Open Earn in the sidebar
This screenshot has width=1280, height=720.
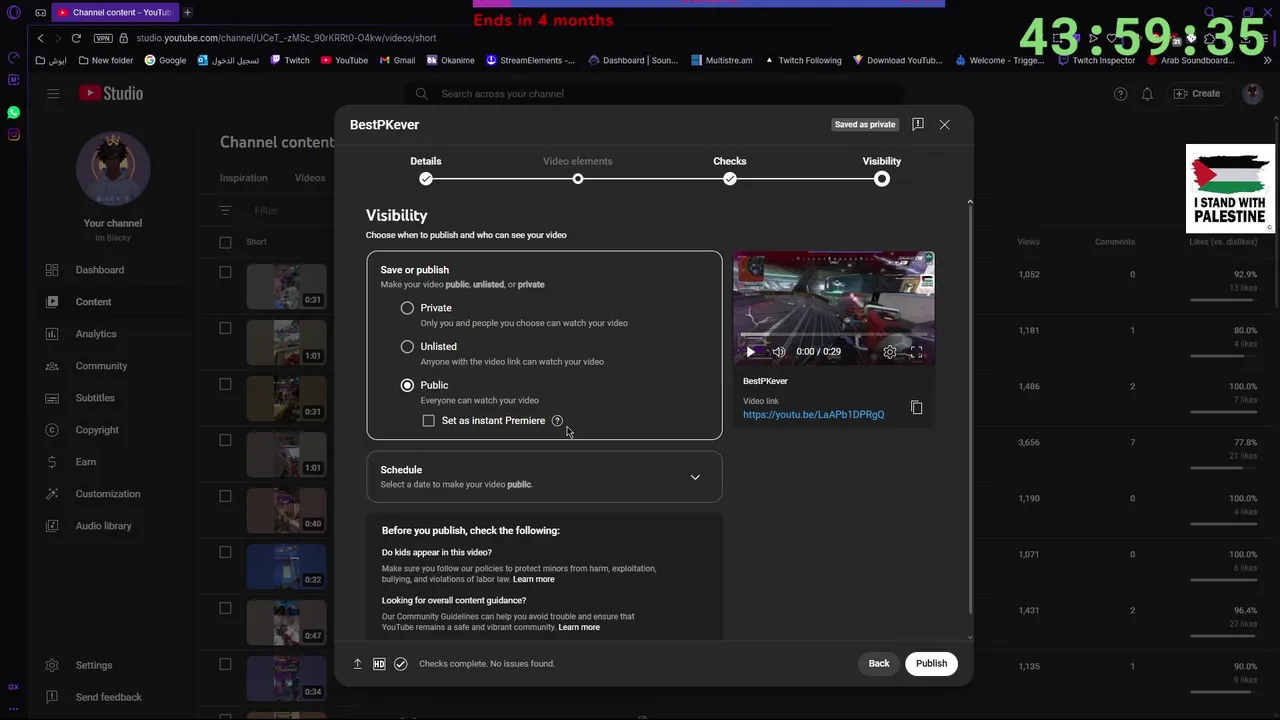(86, 462)
